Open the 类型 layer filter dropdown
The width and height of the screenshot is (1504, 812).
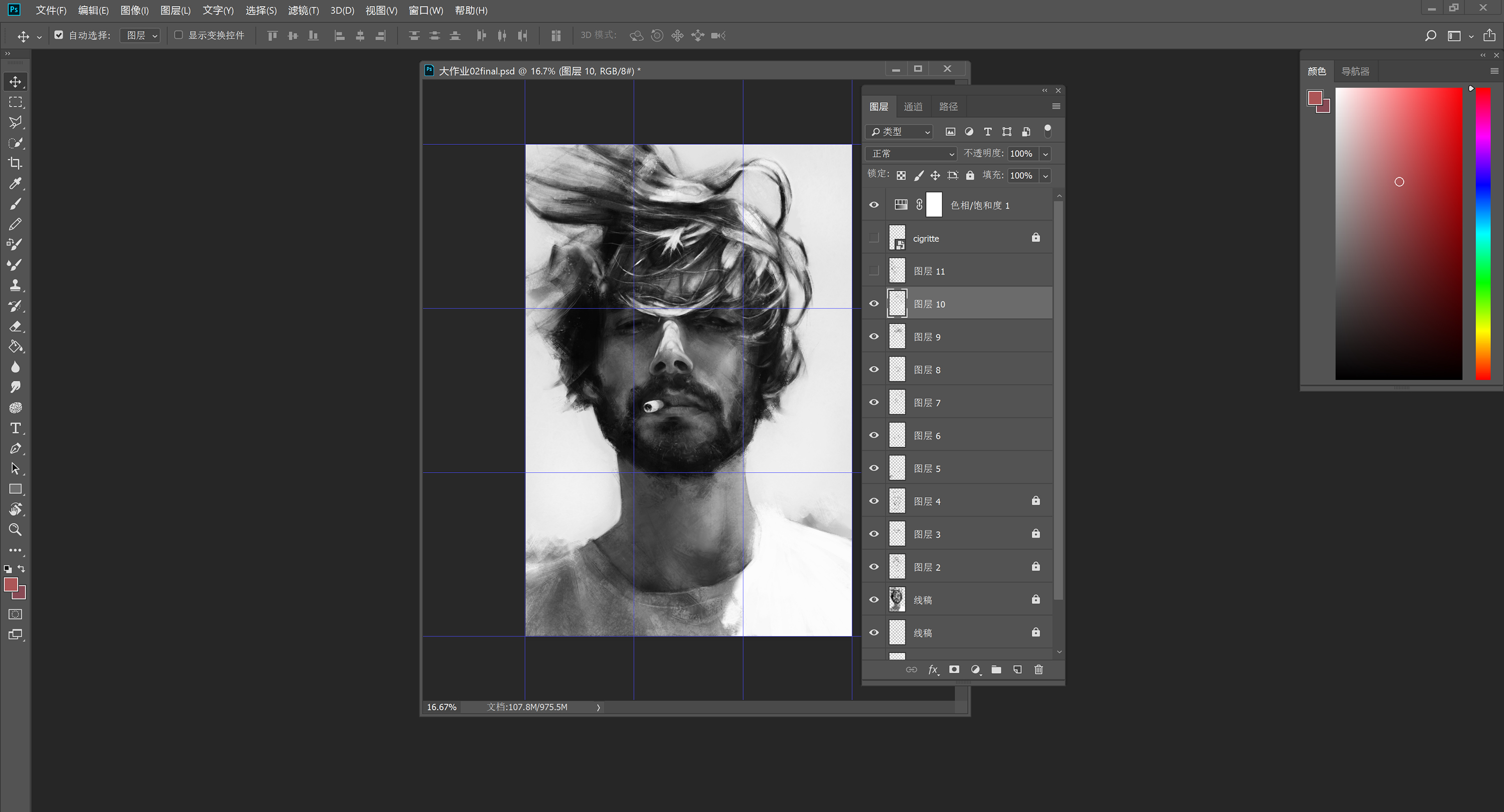coord(899,132)
